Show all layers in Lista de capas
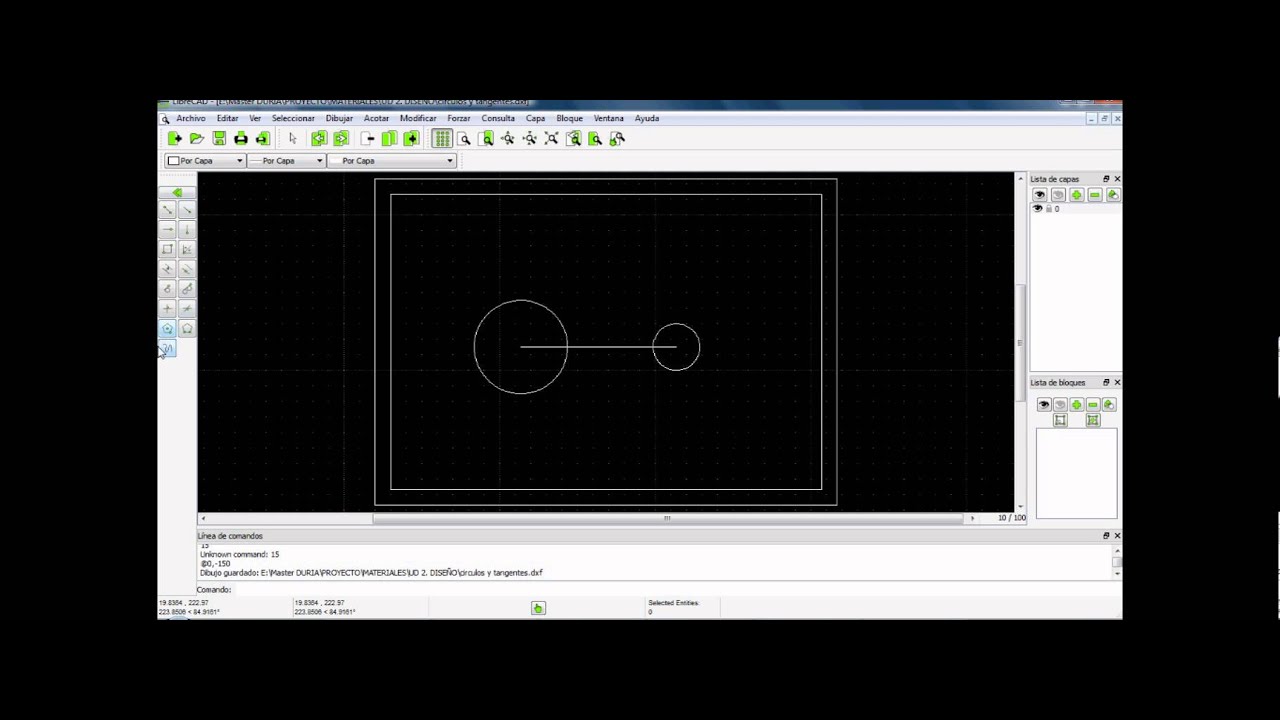This screenshot has height=720, width=1280. point(1040,195)
